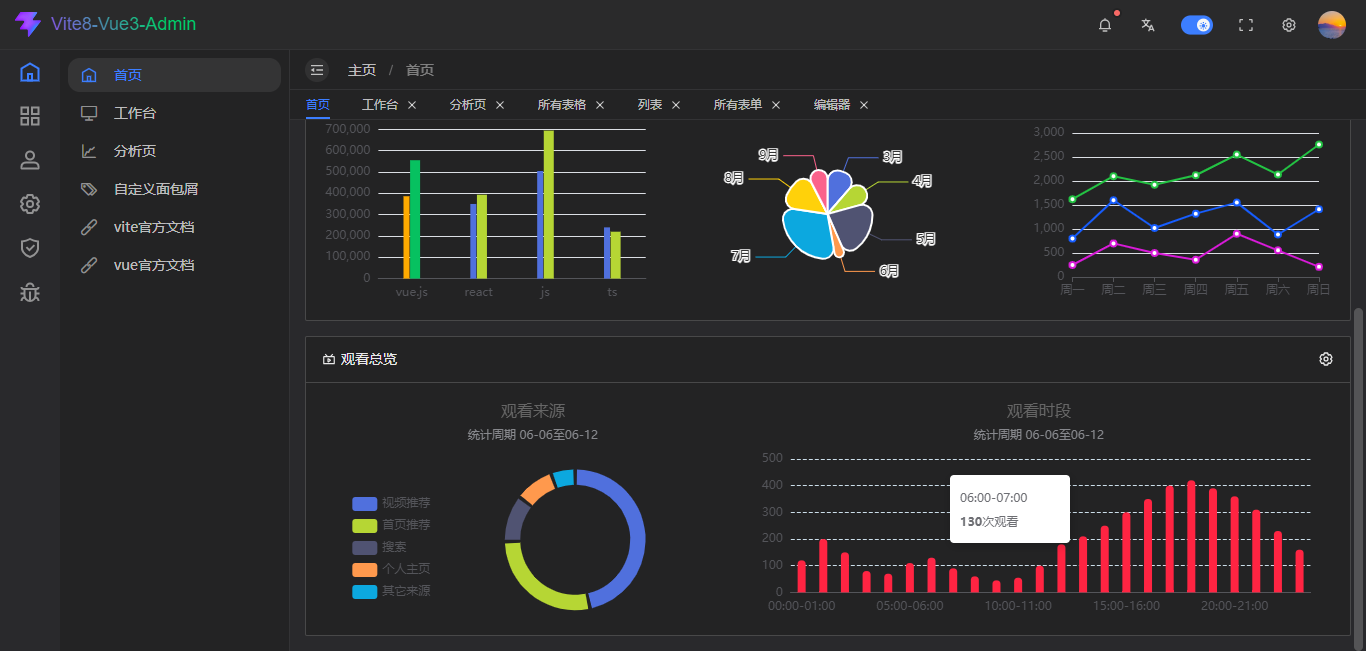Open header settings gear
1366x651 pixels.
pyautogui.click(x=1289, y=25)
